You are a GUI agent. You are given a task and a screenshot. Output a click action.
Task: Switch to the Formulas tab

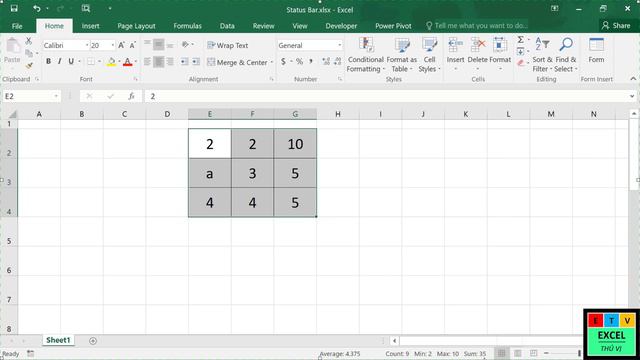tap(187, 26)
